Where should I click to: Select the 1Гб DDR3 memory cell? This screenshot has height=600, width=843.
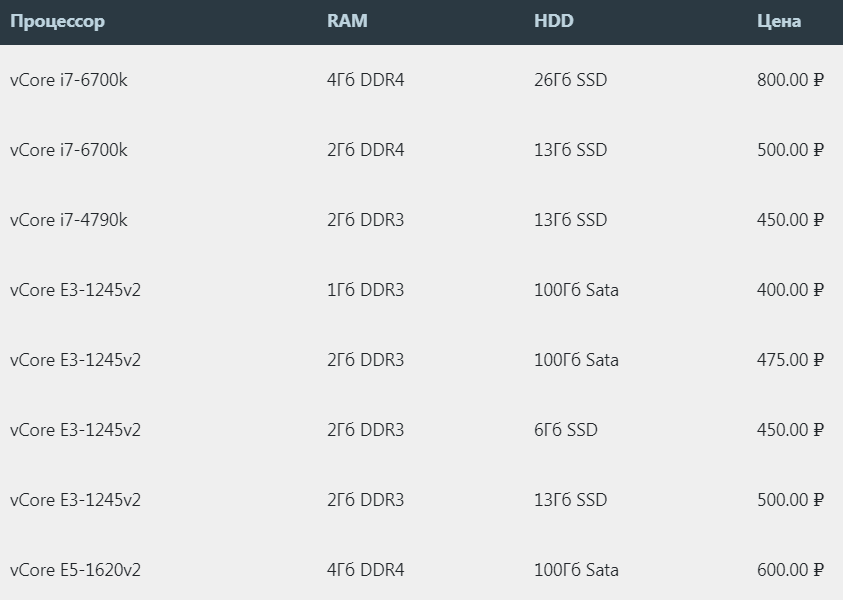click(366, 290)
